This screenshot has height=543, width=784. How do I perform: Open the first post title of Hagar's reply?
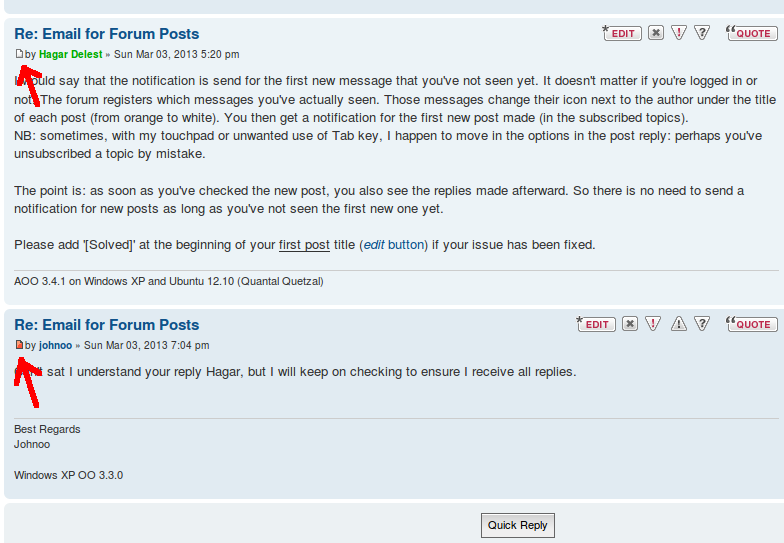[x=106, y=34]
